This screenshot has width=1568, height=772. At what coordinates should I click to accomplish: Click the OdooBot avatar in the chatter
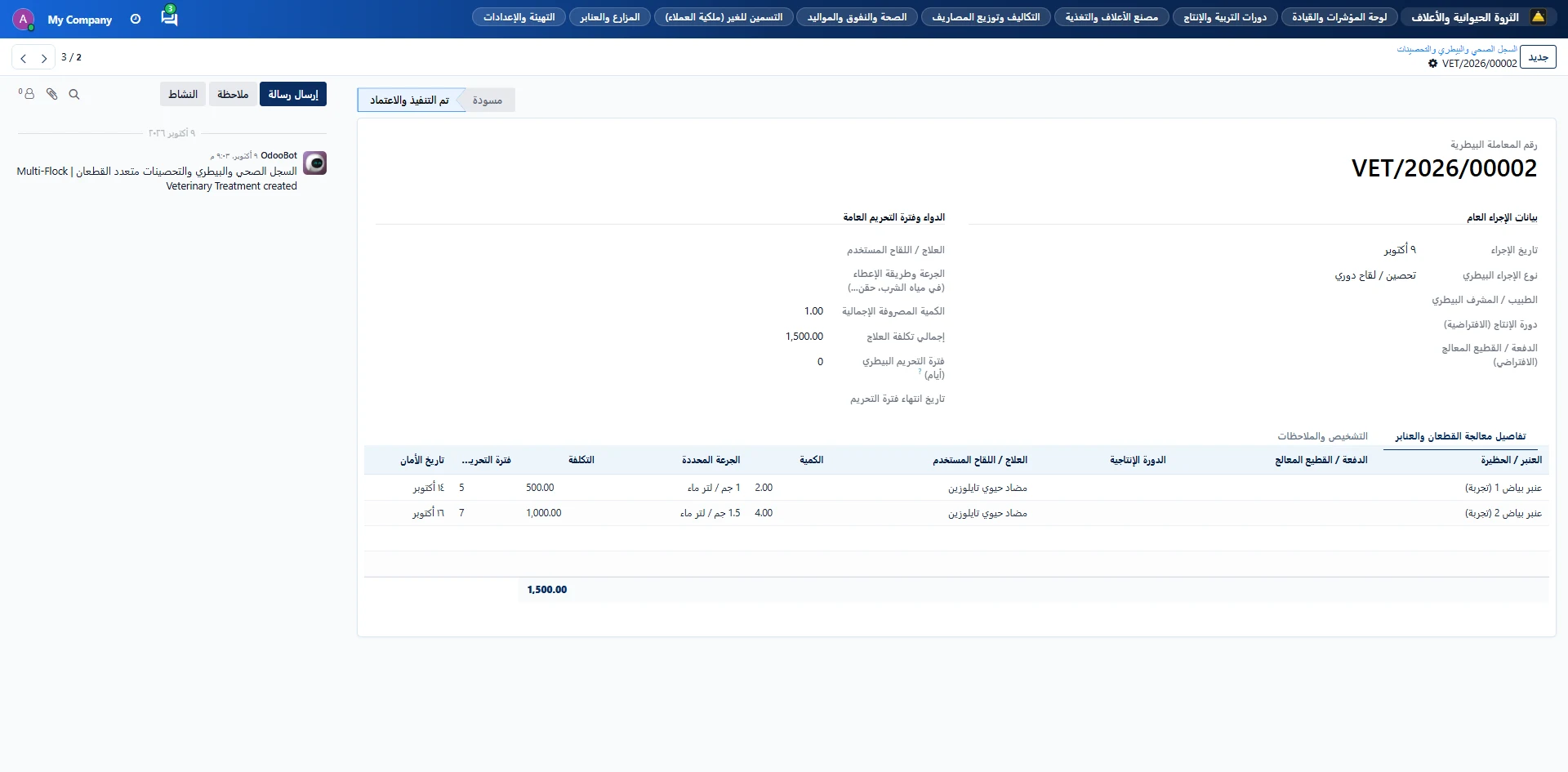[x=314, y=163]
